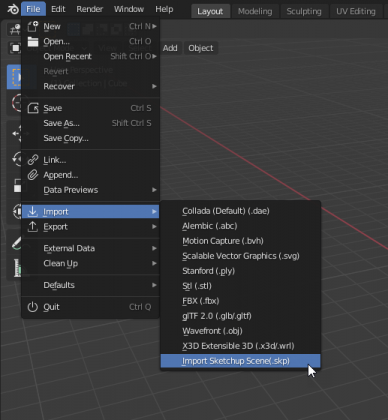Click the Save disk icon

33,108
